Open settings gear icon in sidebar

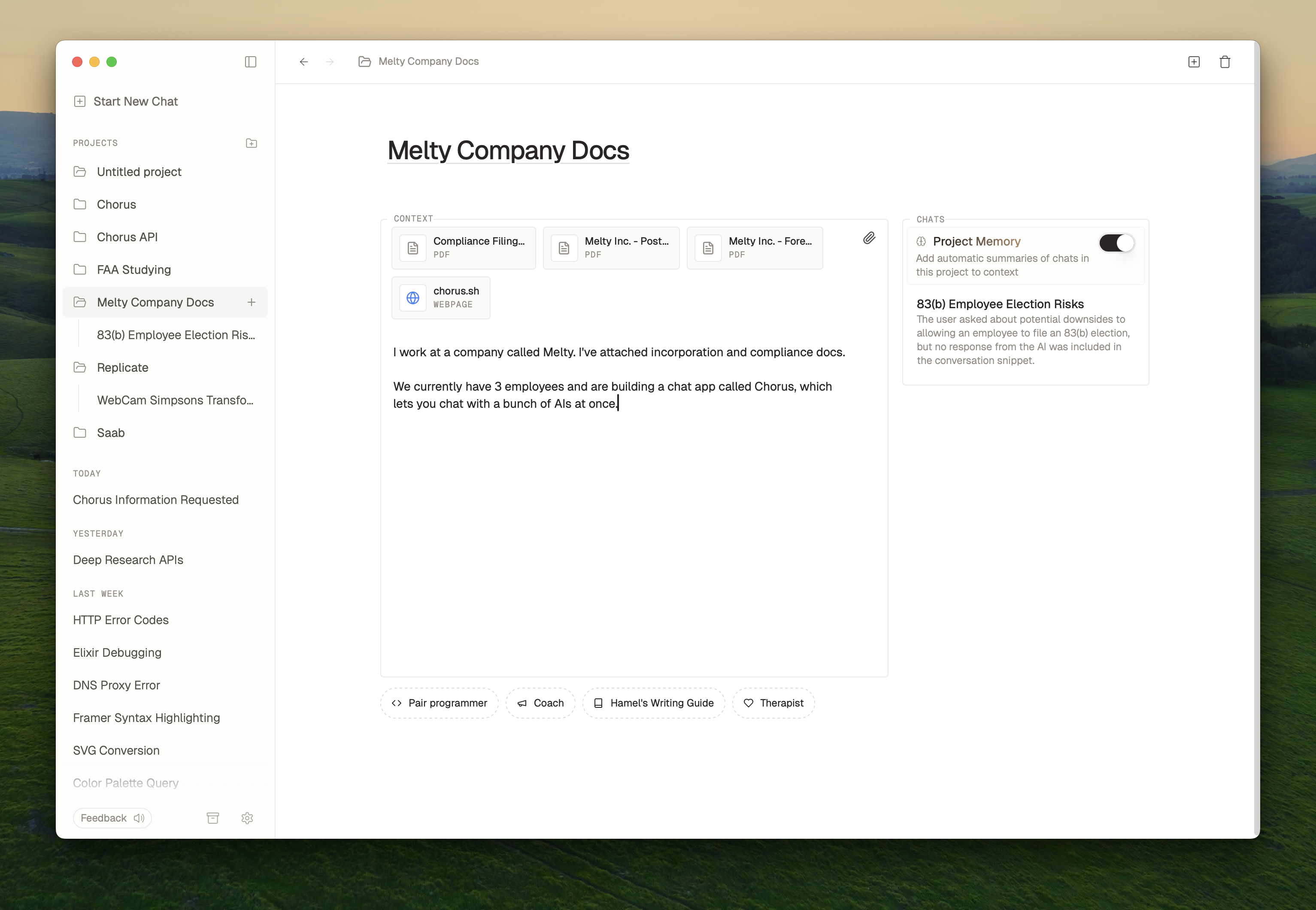247,818
